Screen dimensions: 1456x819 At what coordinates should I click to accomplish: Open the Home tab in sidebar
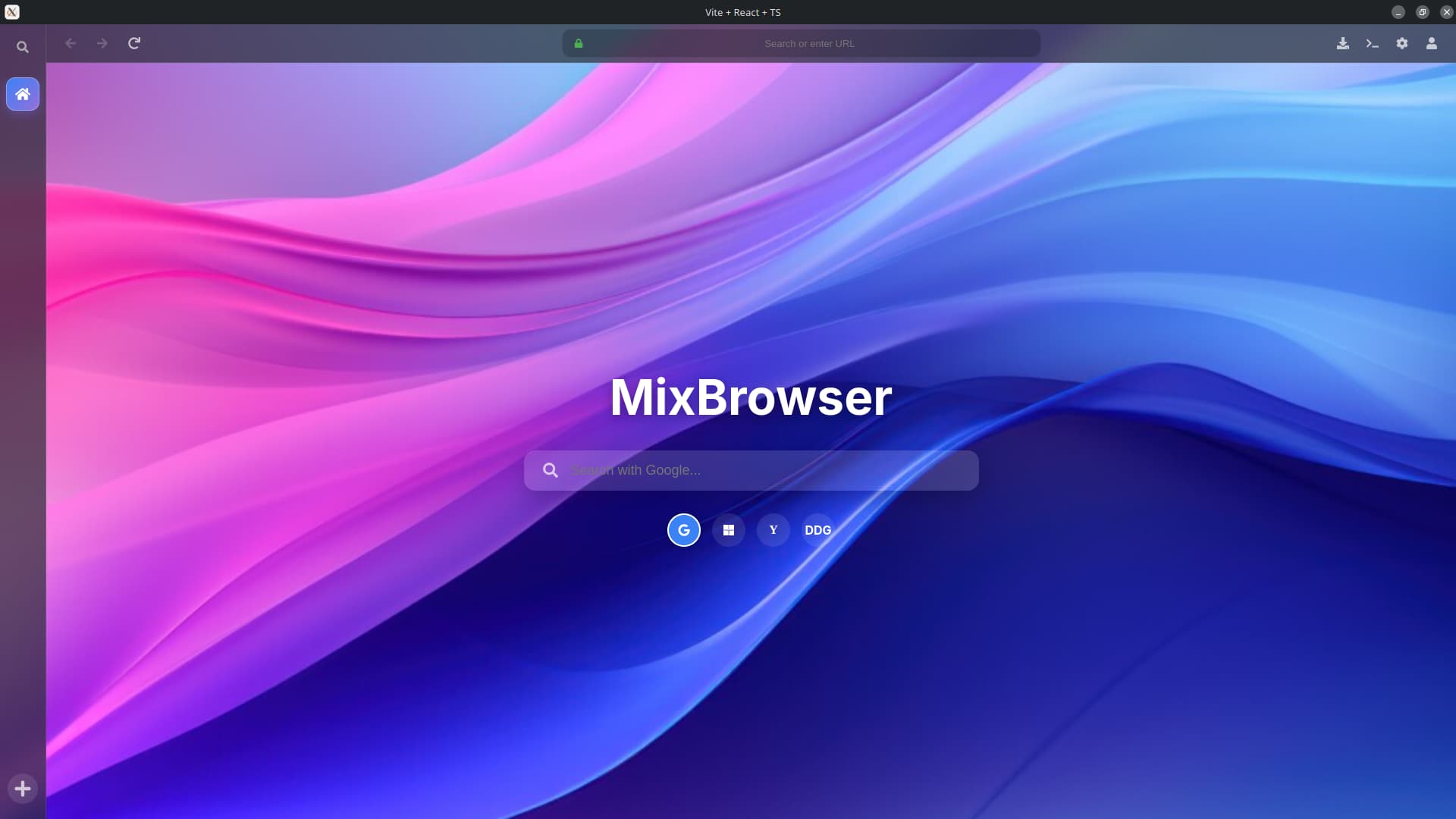point(23,94)
